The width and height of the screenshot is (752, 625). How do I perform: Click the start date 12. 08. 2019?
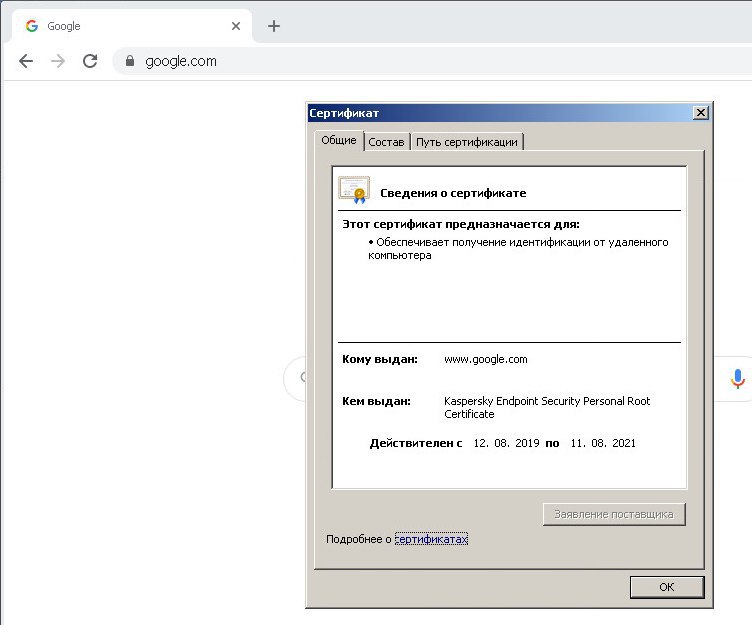click(506, 443)
